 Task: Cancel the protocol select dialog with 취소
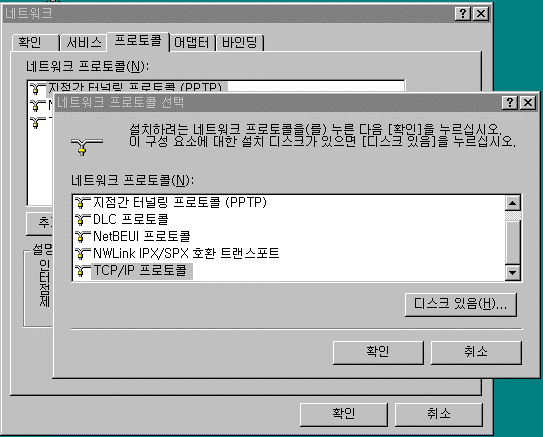[x=476, y=352]
